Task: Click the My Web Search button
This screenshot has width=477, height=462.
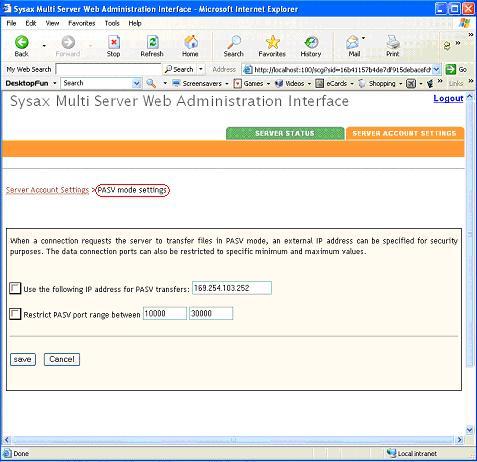Action: point(179,69)
